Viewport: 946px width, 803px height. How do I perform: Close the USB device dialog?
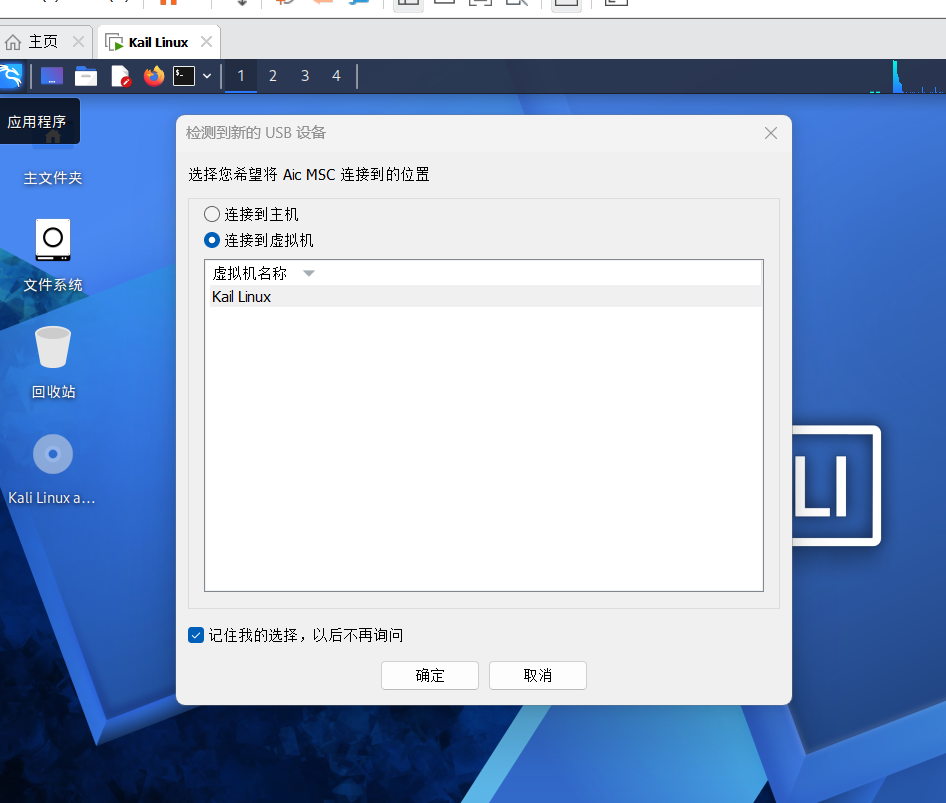[x=770, y=133]
